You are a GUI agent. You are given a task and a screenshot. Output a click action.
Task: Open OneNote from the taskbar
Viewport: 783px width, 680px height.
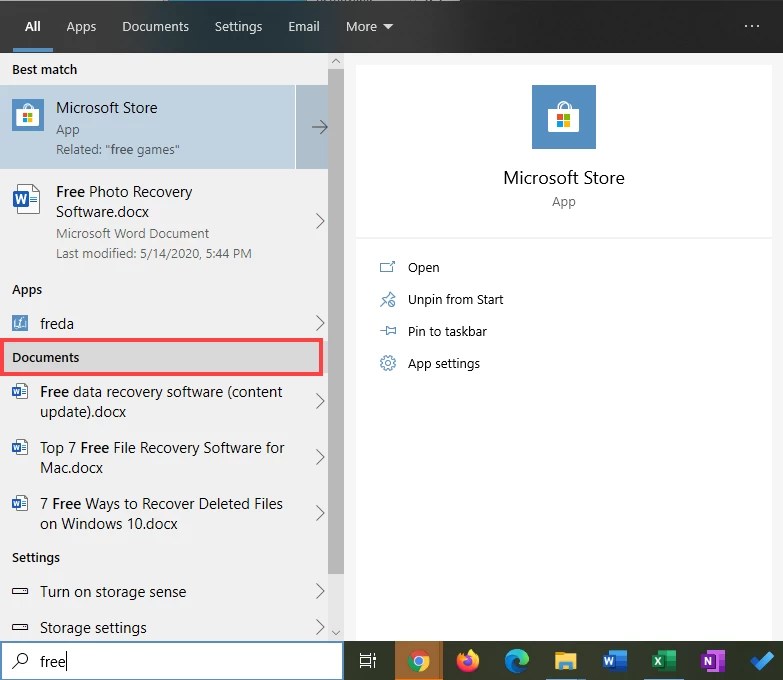(x=713, y=661)
